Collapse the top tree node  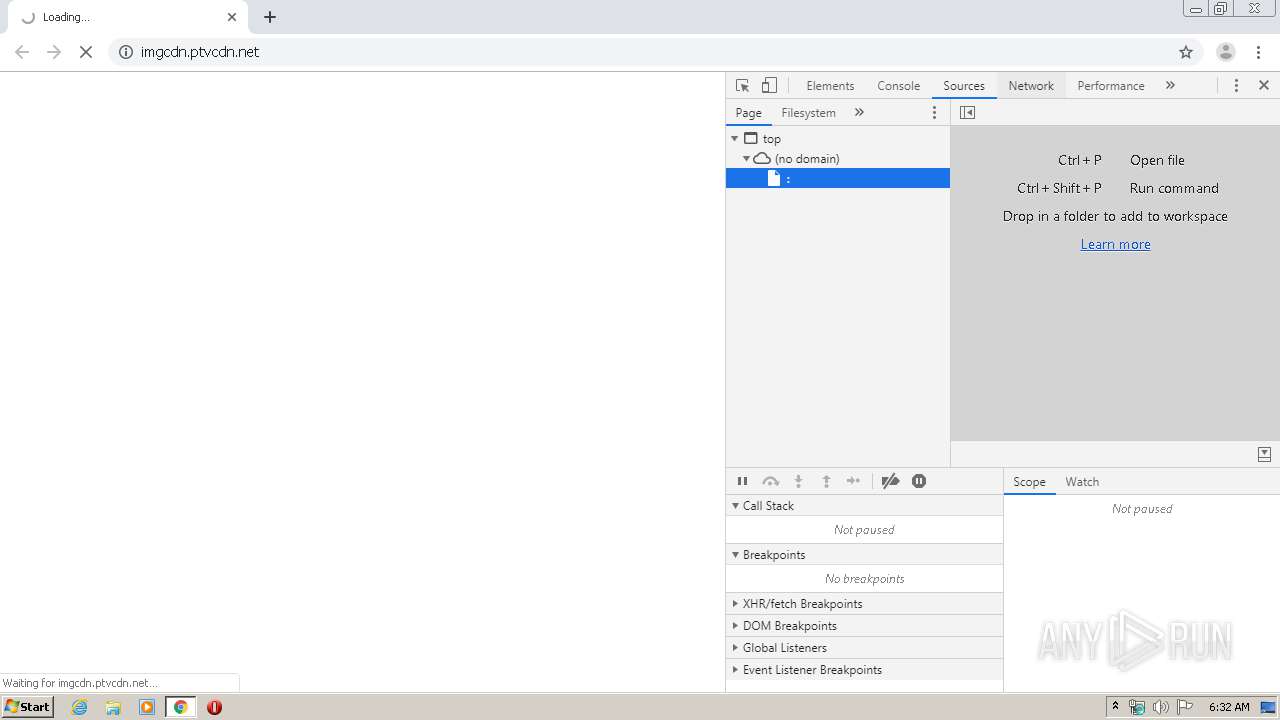(x=735, y=139)
